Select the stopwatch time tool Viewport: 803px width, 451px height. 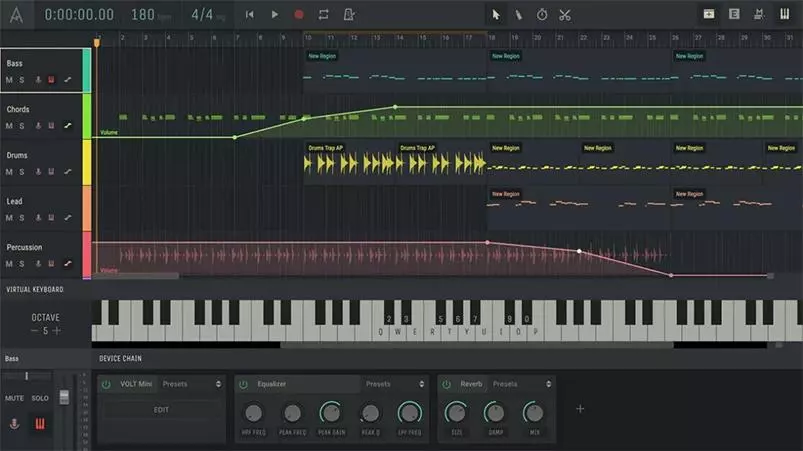click(542, 15)
